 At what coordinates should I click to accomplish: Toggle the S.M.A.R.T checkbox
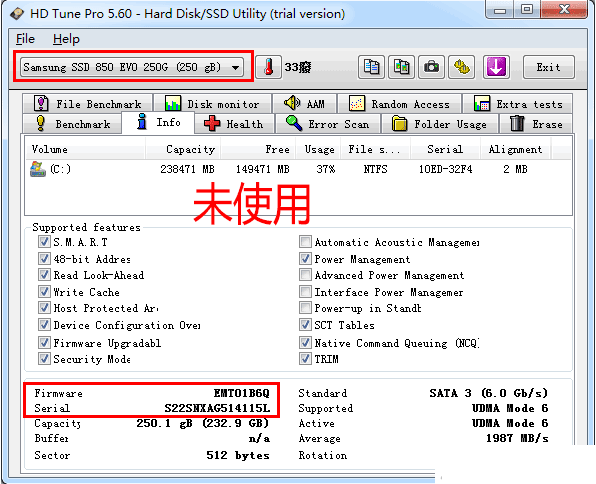[x=44, y=242]
